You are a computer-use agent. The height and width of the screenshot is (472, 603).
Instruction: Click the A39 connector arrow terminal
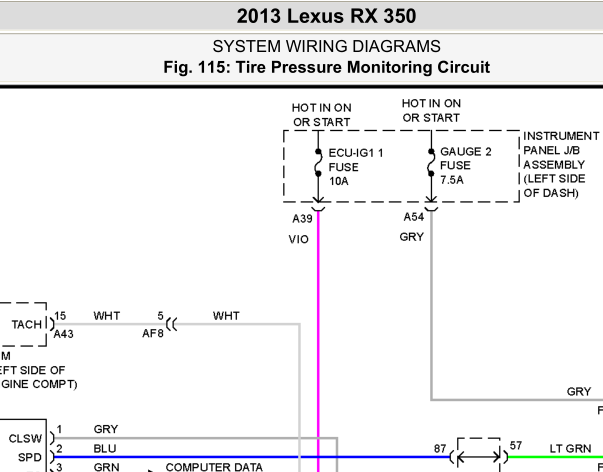318,204
